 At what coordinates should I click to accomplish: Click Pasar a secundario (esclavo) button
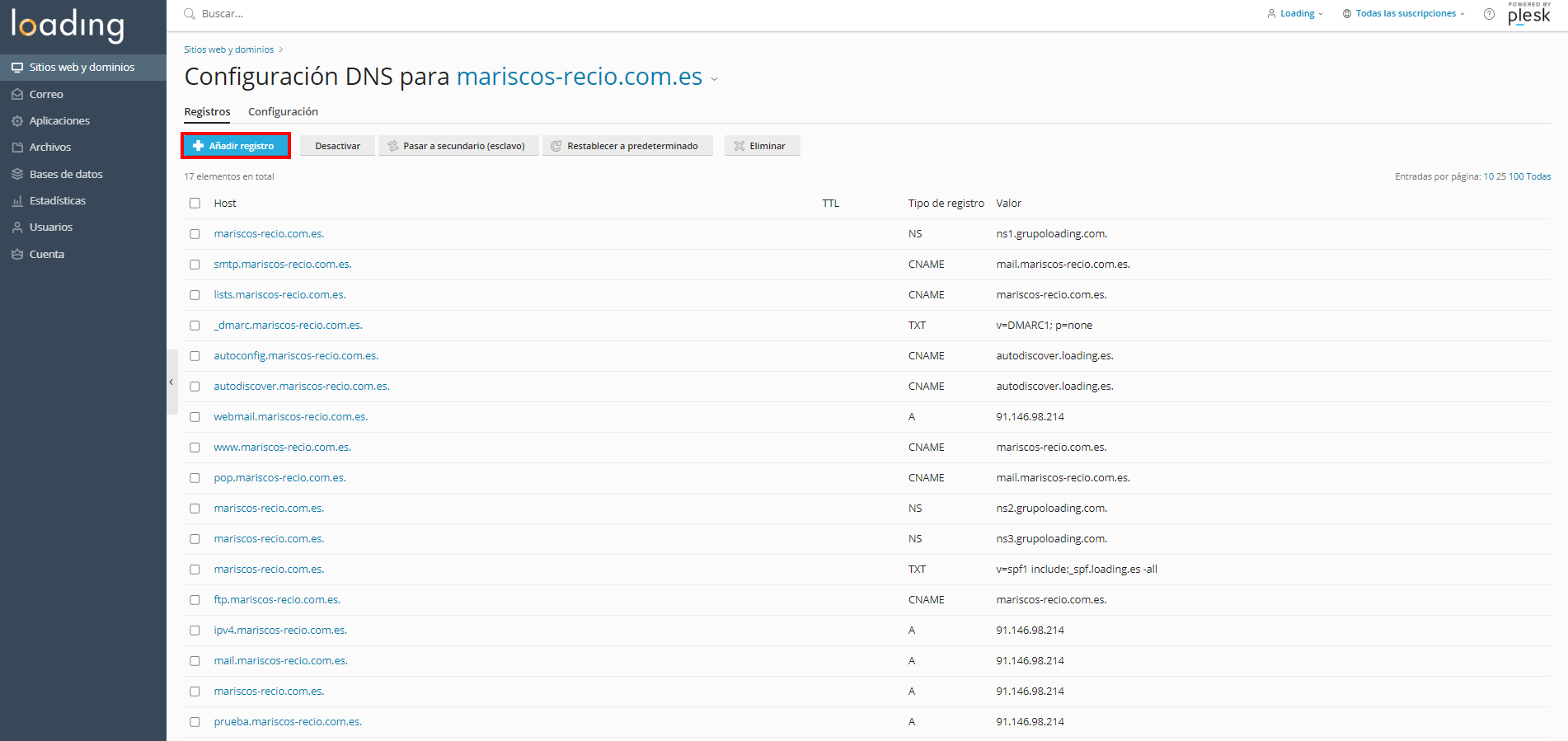(x=458, y=146)
